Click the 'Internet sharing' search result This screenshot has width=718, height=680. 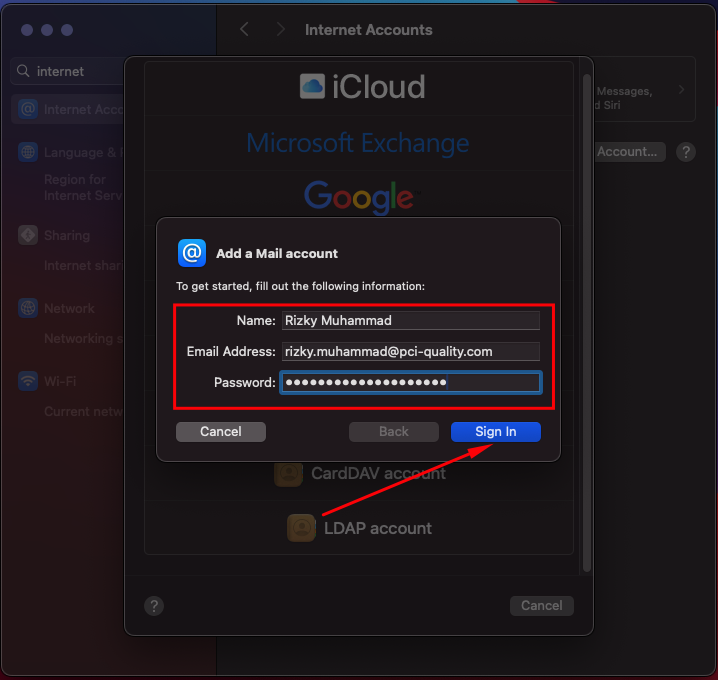(83, 266)
